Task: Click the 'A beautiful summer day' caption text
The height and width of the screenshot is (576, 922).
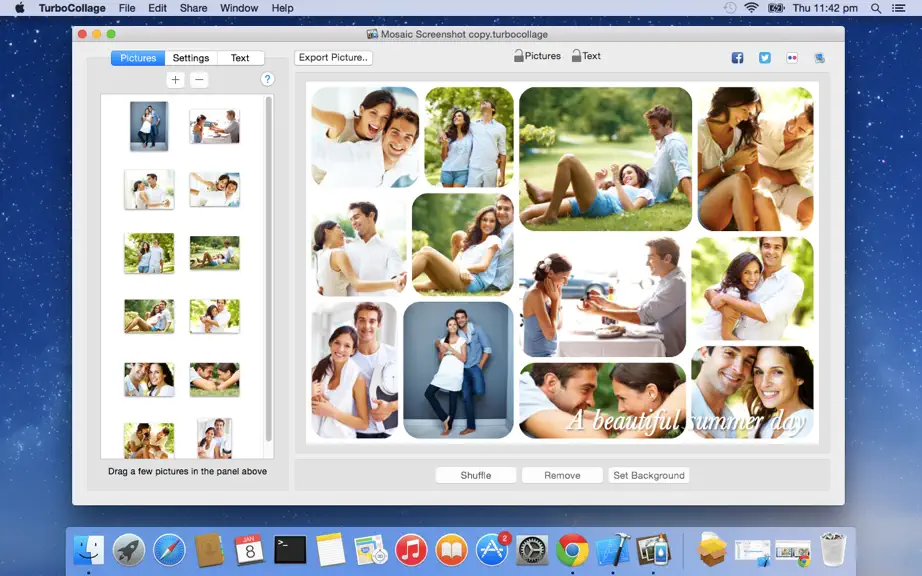Action: [x=686, y=421]
